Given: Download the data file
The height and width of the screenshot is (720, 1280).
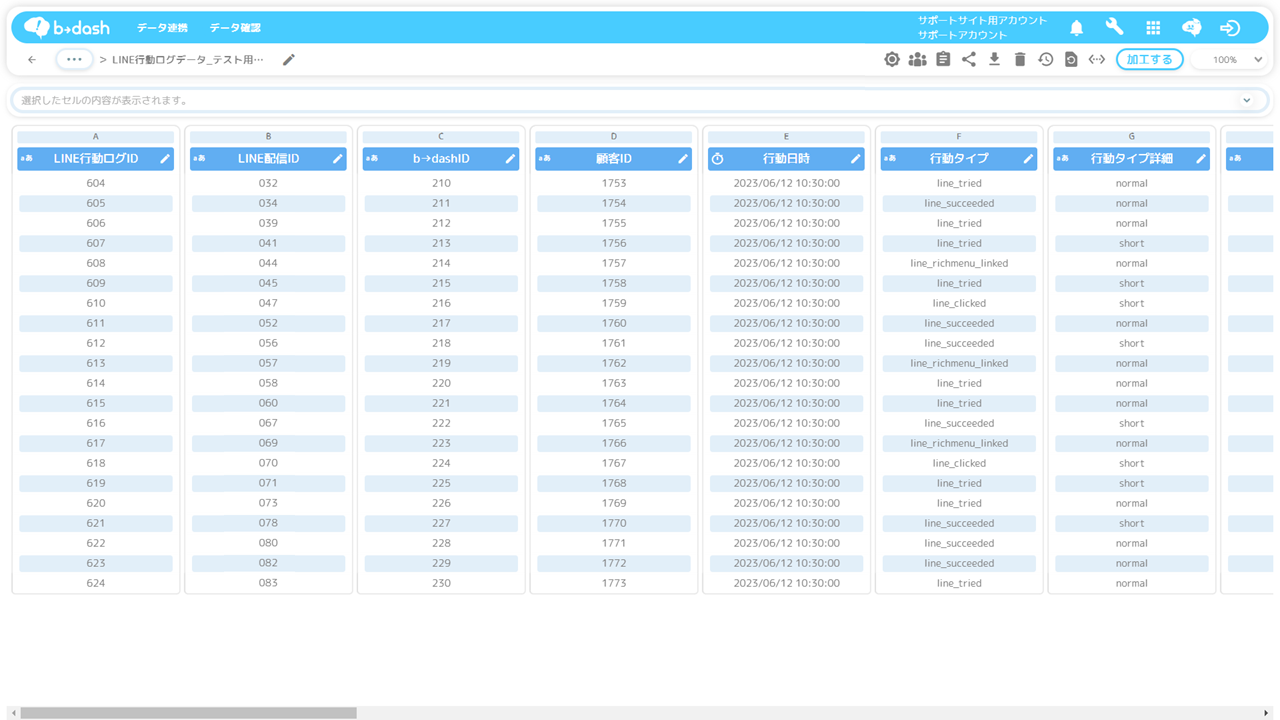Looking at the screenshot, I should (x=994, y=60).
